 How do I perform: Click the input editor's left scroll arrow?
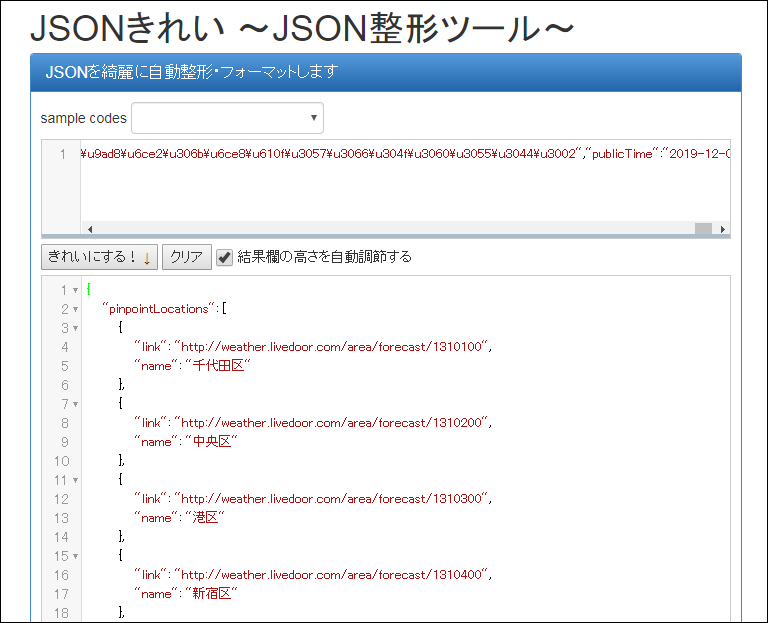90,229
